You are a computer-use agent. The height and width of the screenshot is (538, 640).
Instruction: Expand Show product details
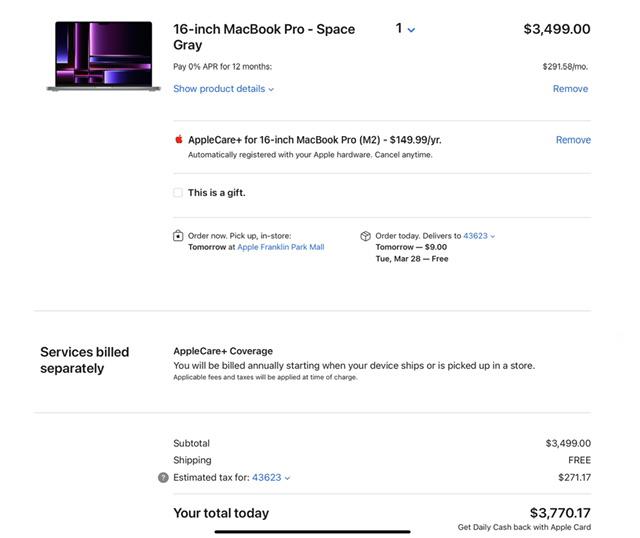click(223, 89)
